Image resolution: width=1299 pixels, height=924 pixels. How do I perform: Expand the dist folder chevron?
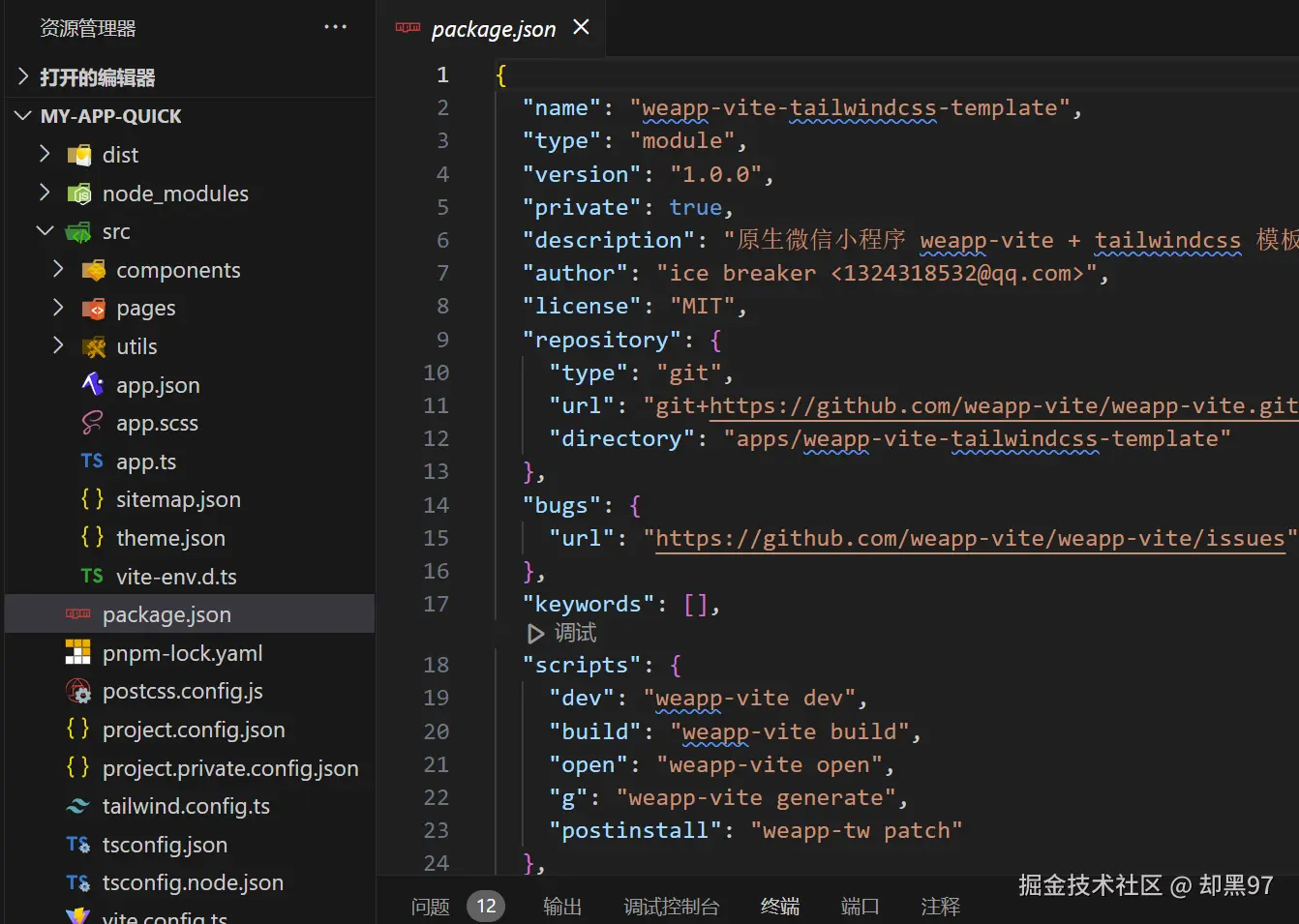pos(45,154)
